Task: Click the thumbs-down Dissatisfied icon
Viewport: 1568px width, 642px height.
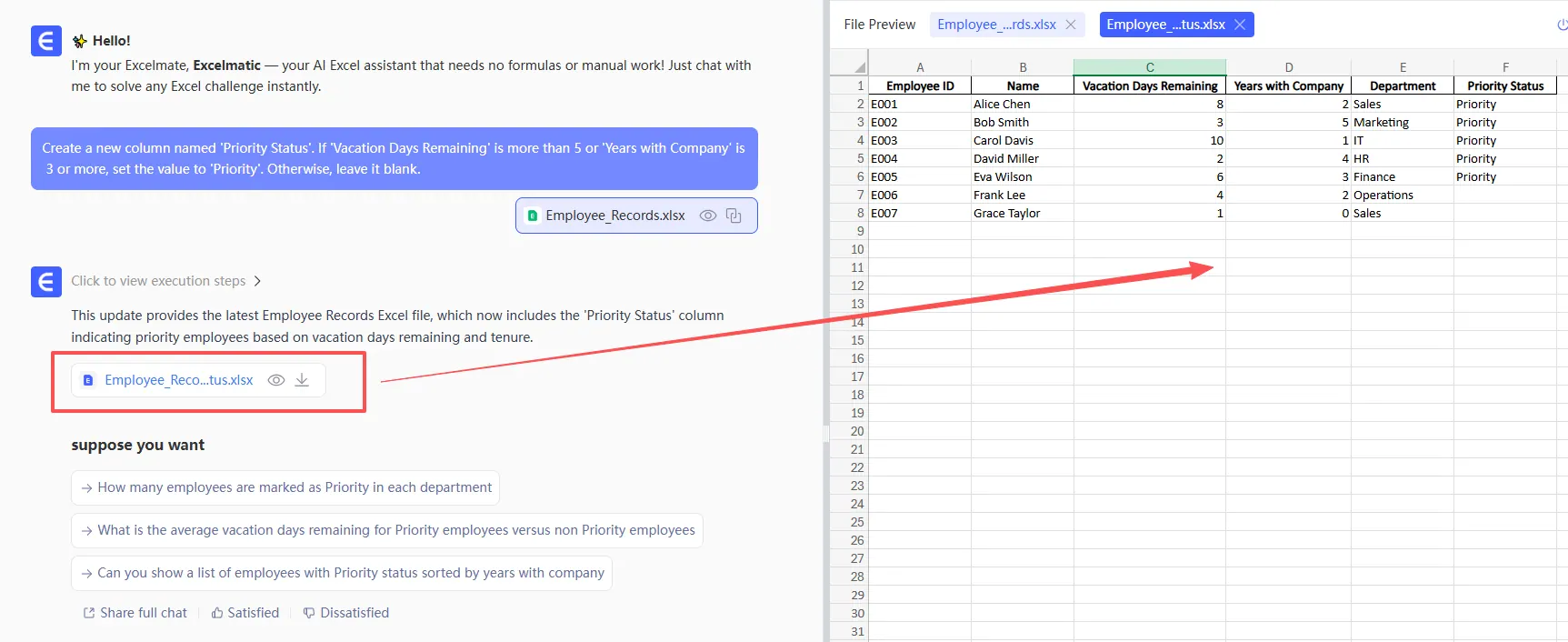Action: [309, 613]
